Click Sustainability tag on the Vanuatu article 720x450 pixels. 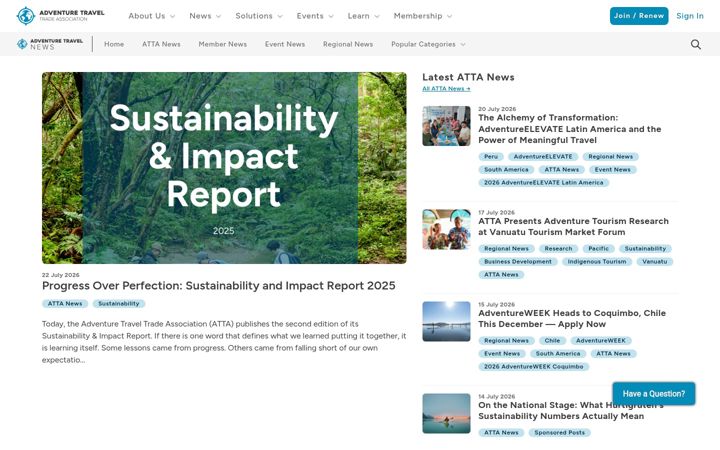pyautogui.click(x=645, y=248)
